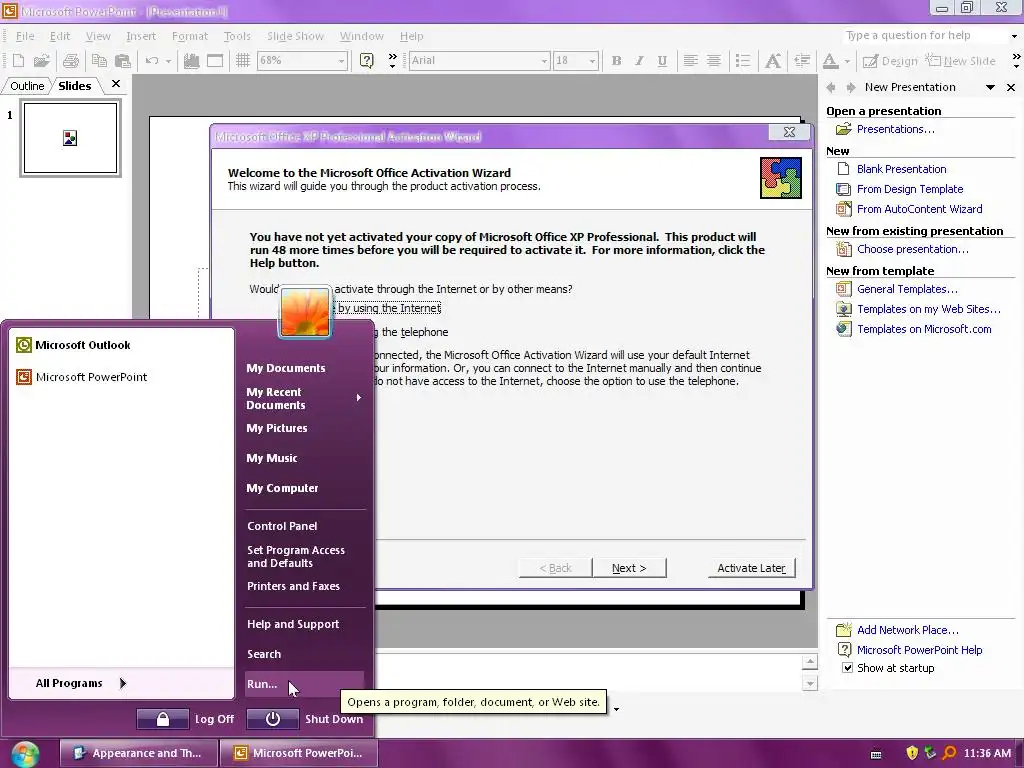
Task: Open the Blank Presentation link
Action: pos(901,169)
